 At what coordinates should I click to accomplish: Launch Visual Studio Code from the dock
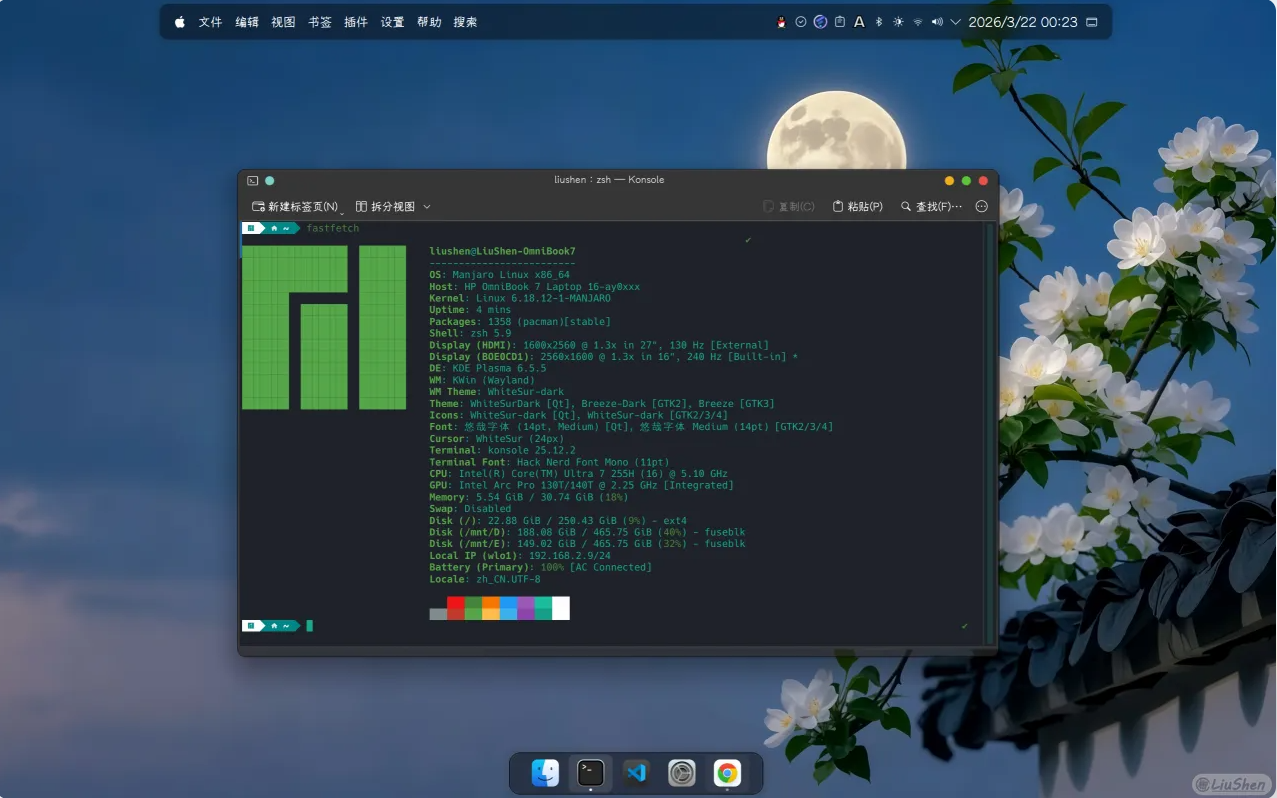(636, 773)
